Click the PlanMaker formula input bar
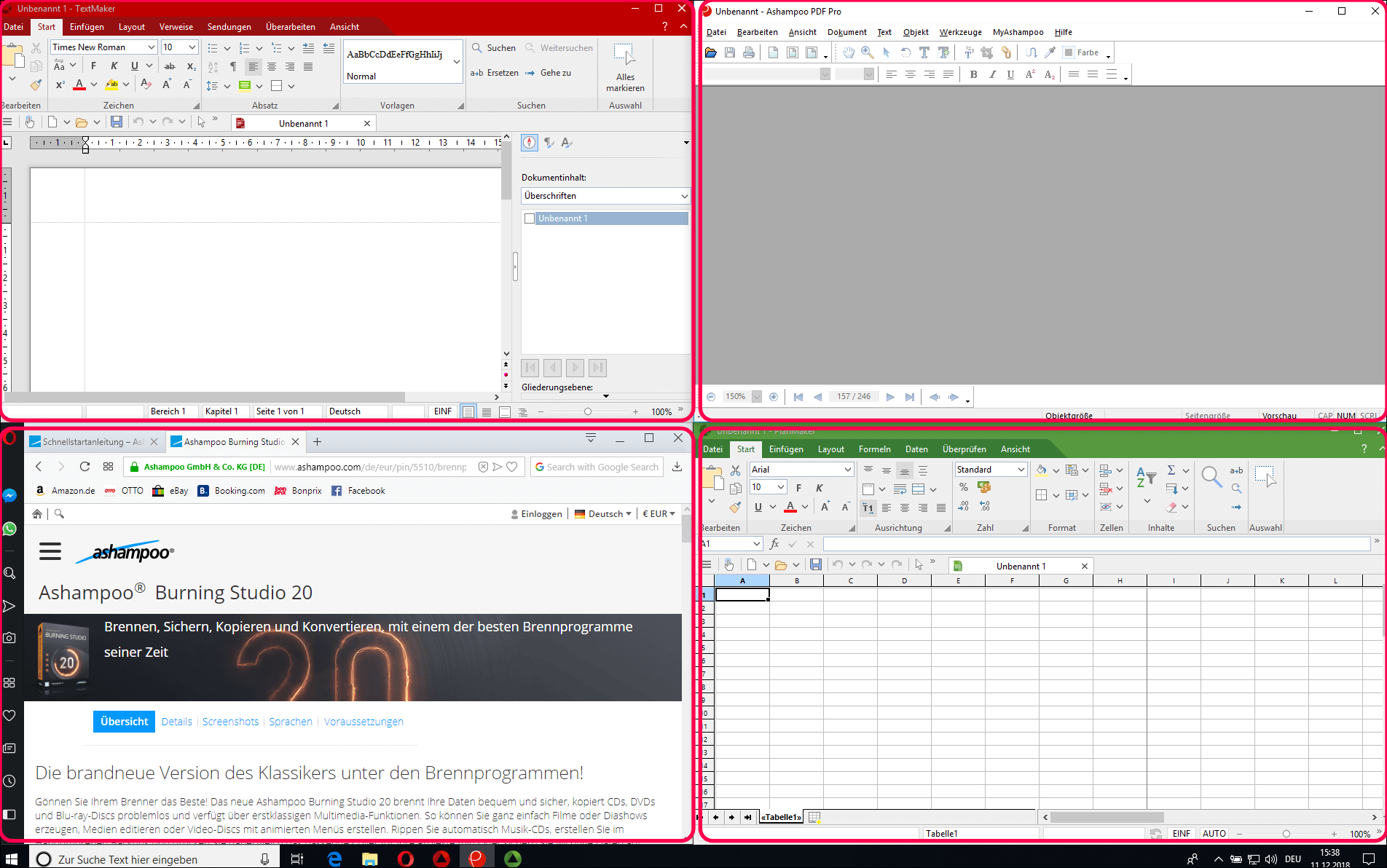 tap(1096, 544)
